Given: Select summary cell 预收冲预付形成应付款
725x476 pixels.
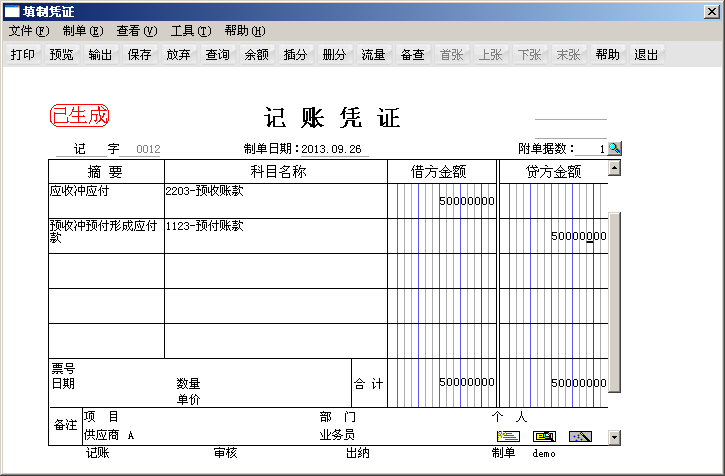Looking at the screenshot, I should pyautogui.click(x=106, y=236).
